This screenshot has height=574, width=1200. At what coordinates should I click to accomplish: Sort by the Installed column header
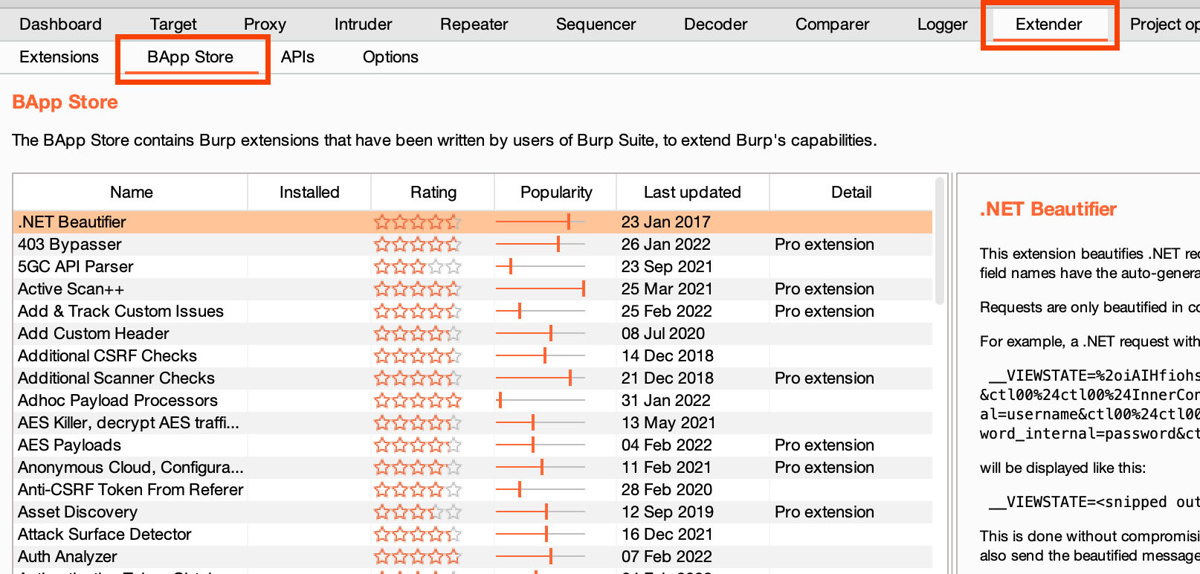309,192
